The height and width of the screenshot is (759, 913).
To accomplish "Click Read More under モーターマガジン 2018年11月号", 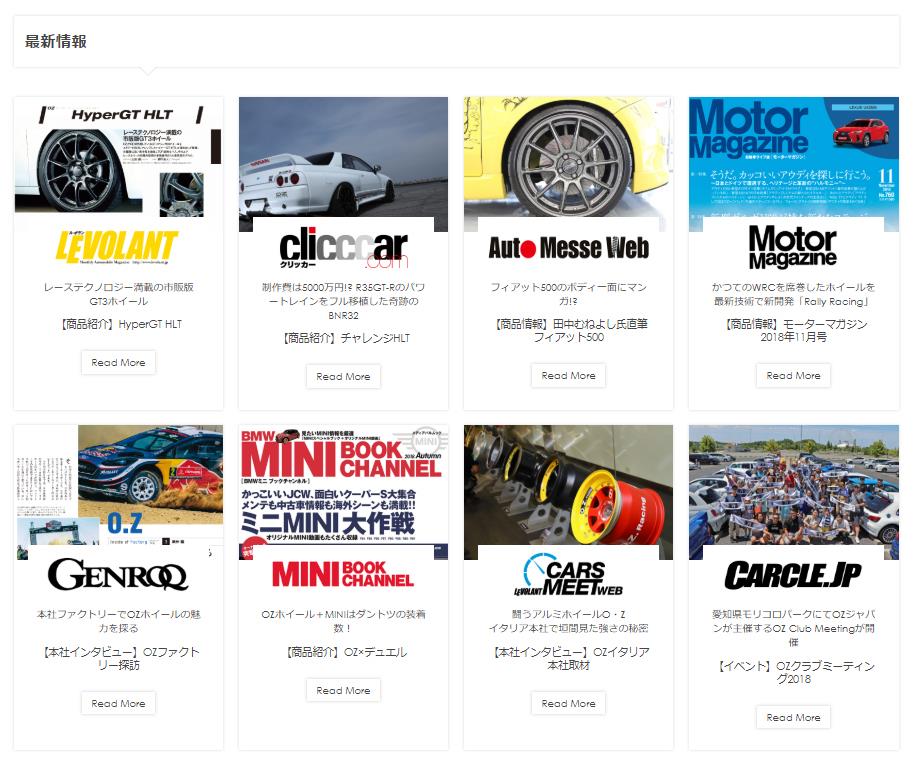I will click(794, 375).
